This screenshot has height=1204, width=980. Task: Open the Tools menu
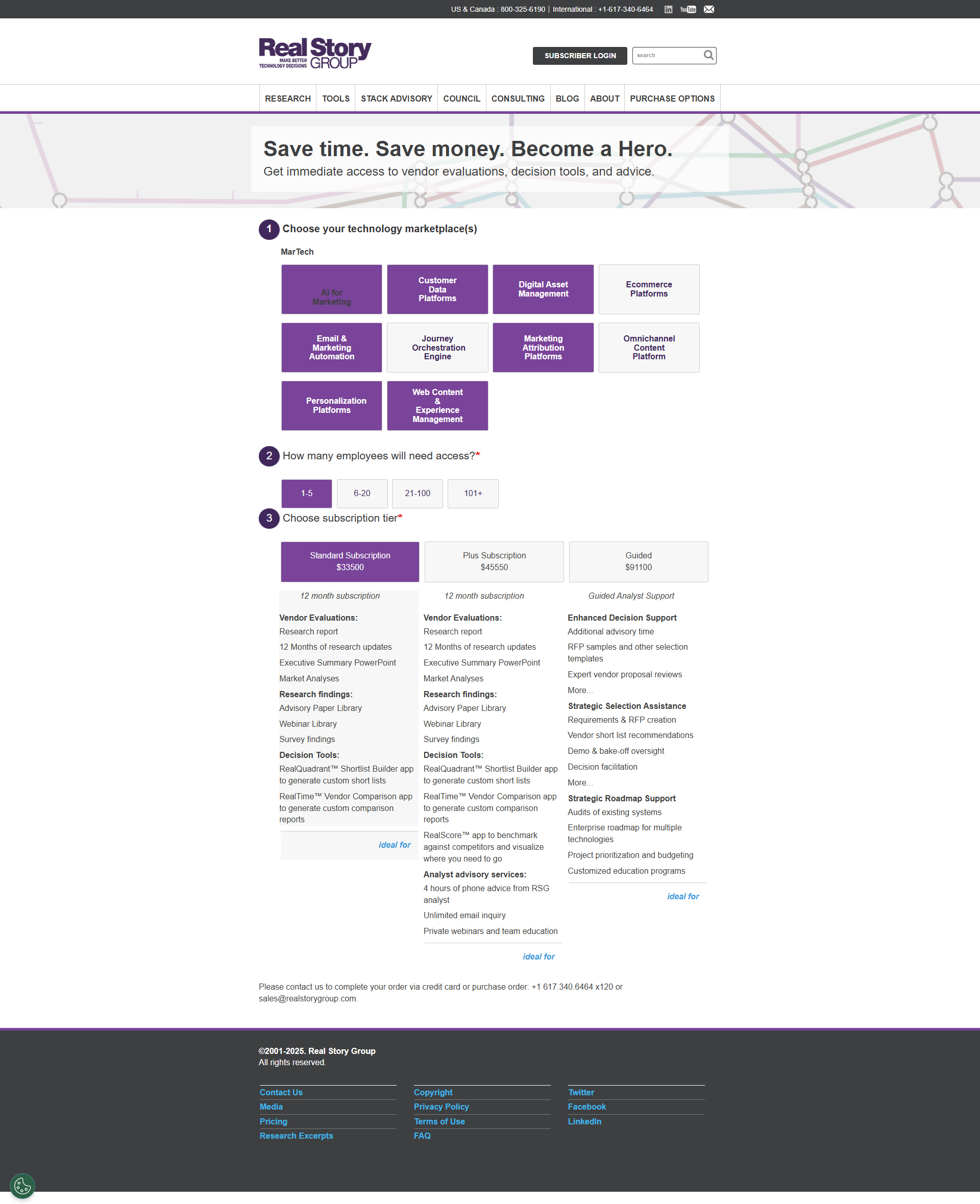pos(335,98)
